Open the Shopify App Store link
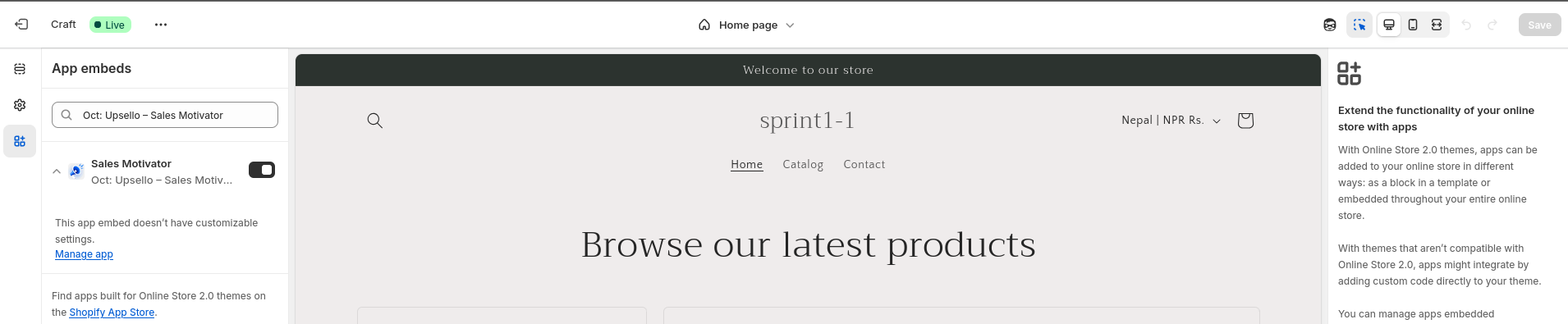This screenshot has width=1568, height=324. 112,313
